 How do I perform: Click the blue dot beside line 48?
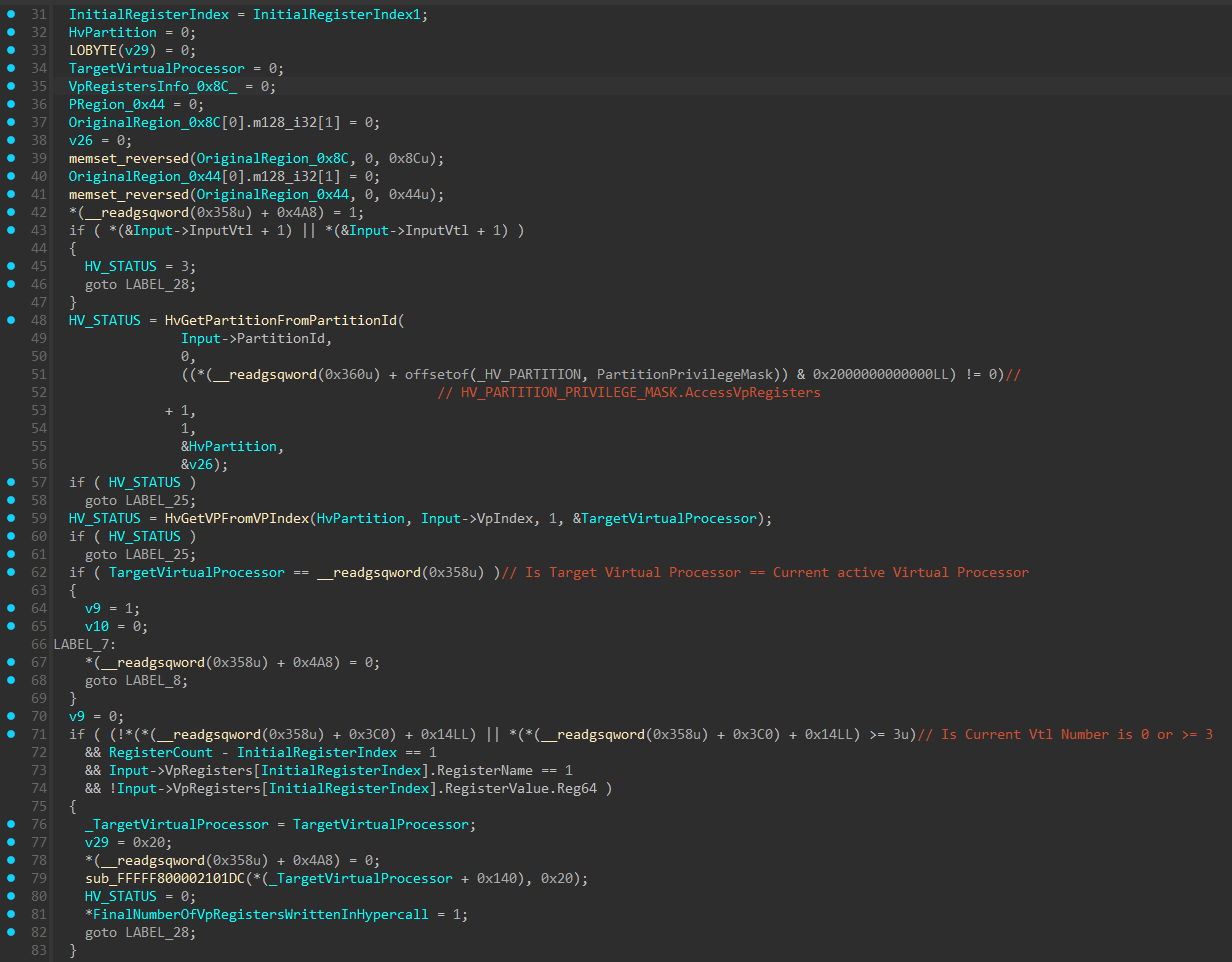coord(12,320)
